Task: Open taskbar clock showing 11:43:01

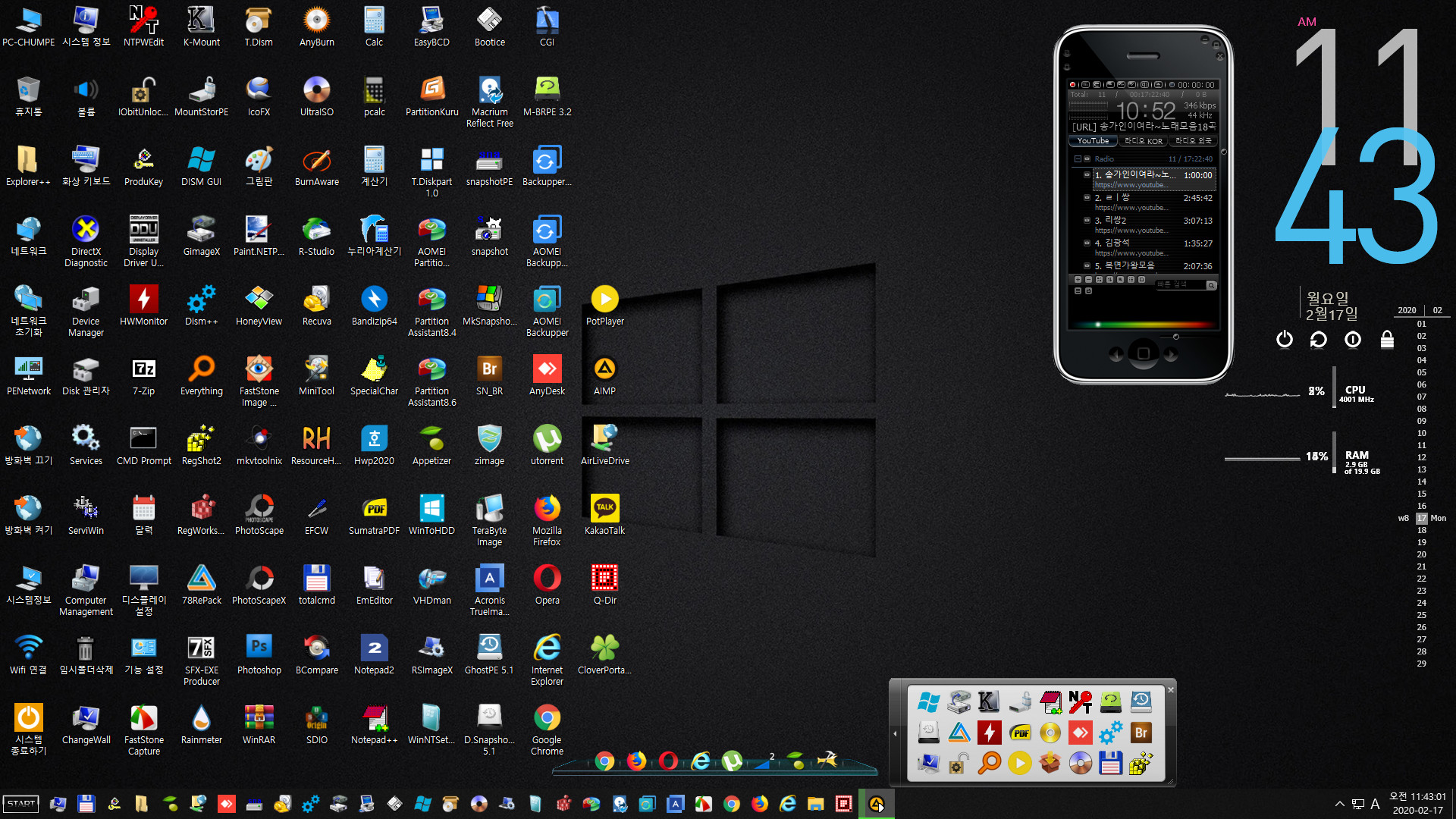Action: [x=1417, y=803]
